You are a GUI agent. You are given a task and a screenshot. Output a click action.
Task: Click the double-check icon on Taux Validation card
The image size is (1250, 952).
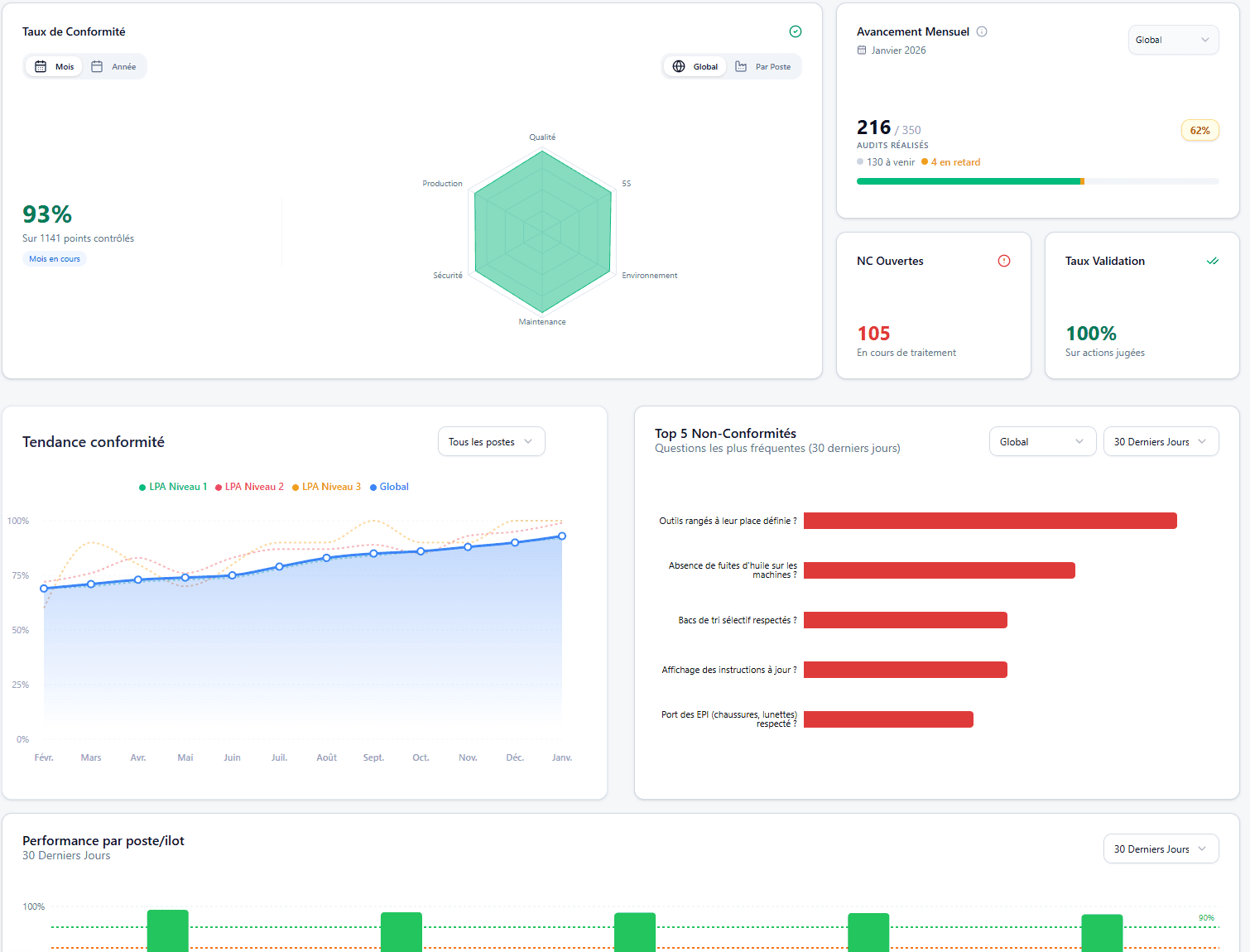tap(1213, 261)
